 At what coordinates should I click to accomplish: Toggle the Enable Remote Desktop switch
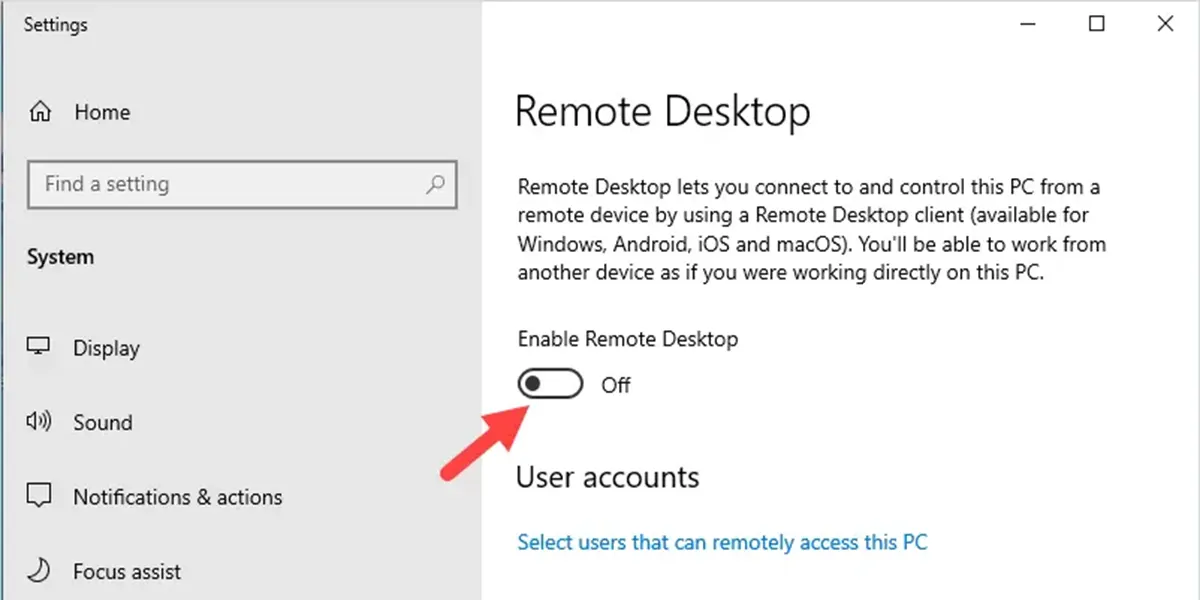pos(550,384)
